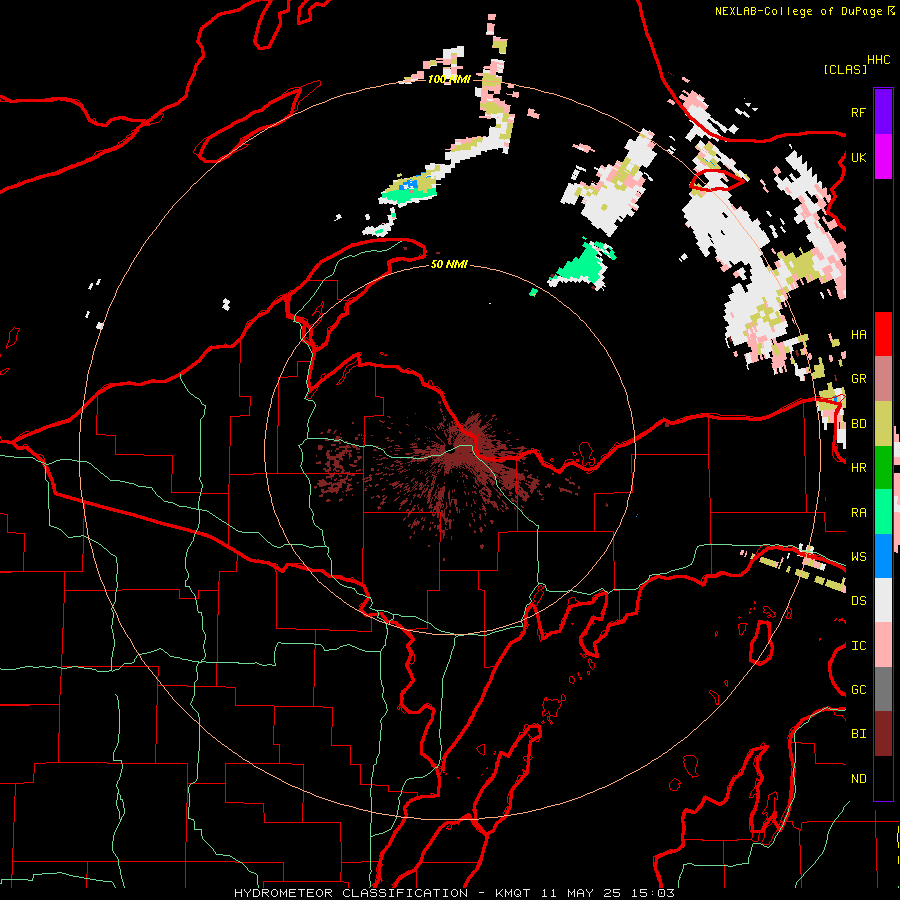Click the HR dark green legend swatch
Image resolution: width=900 pixels, height=900 pixels.
point(883,467)
